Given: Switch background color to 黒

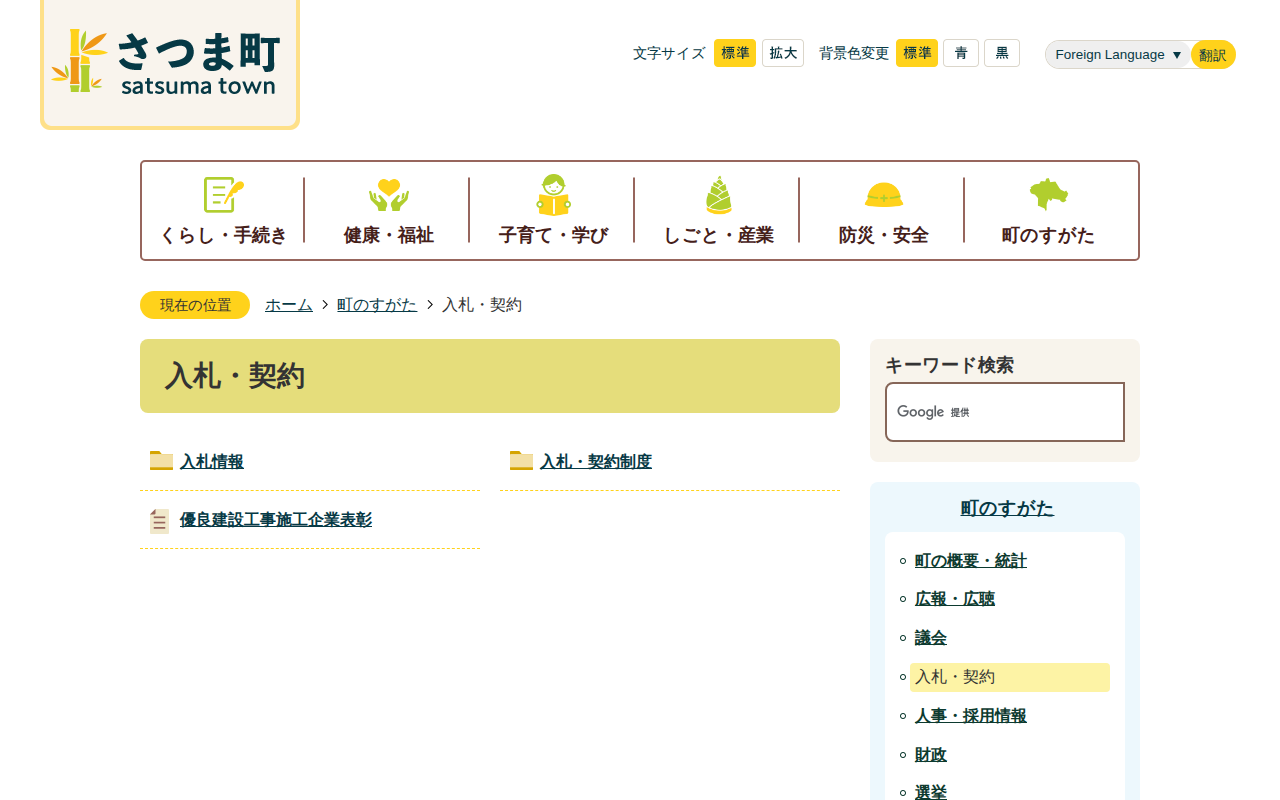Looking at the screenshot, I should point(1002,53).
